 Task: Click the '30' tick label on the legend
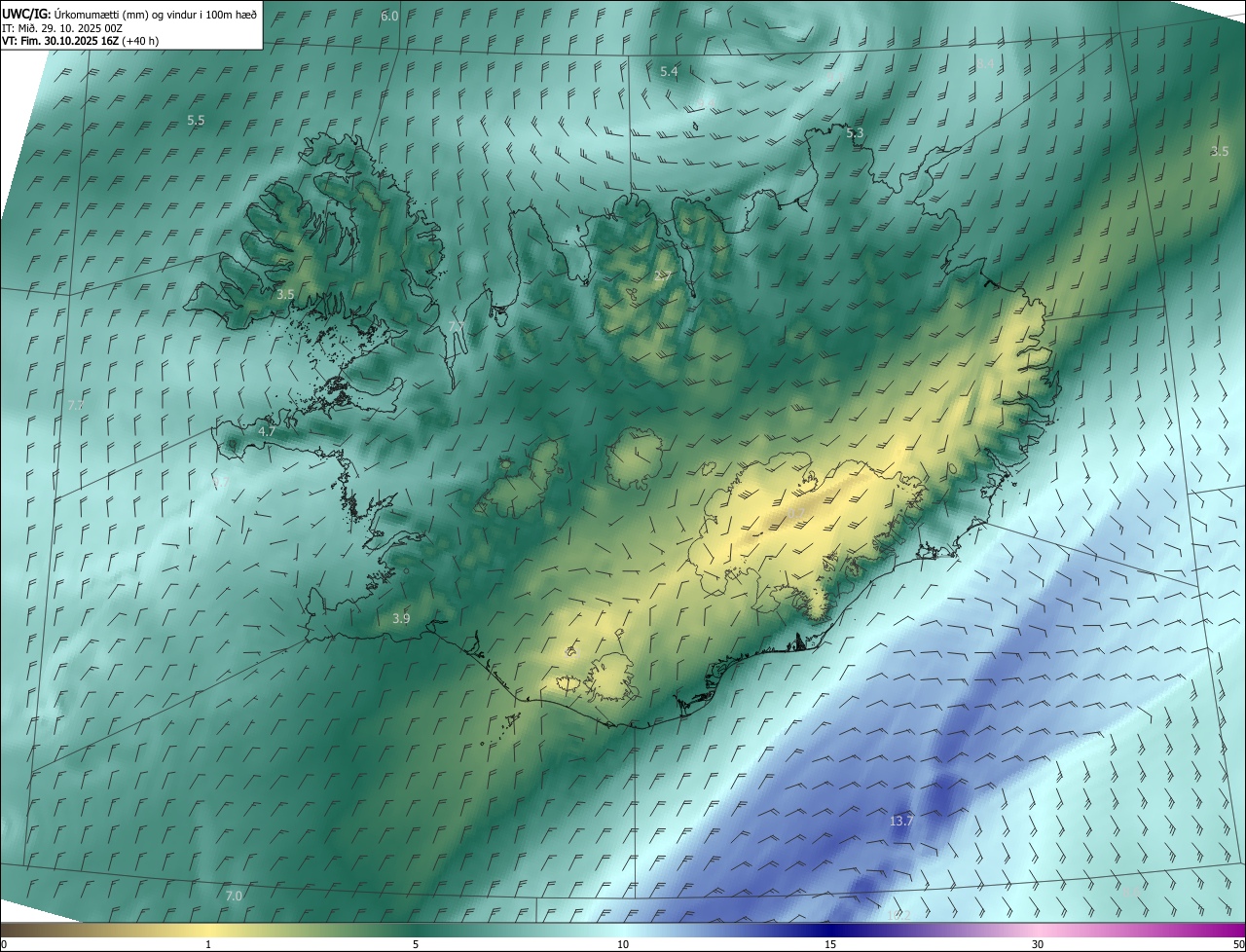click(1038, 944)
